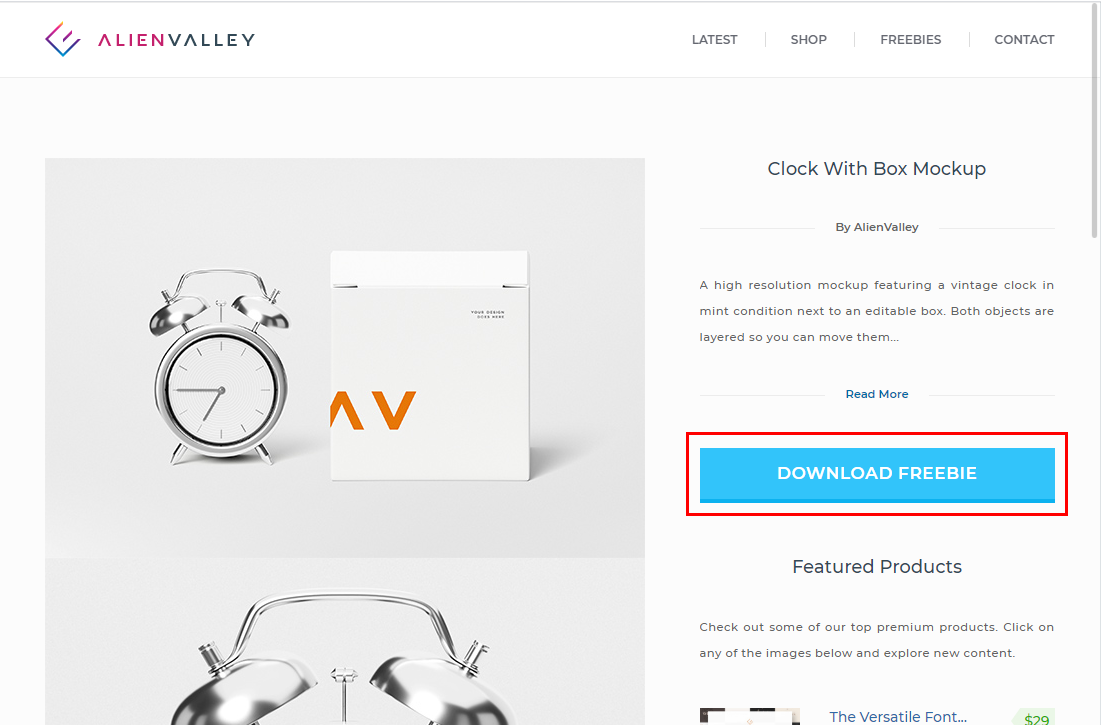Click the page's vertical scrollbar thumb
The image size is (1101, 725).
(1095, 119)
